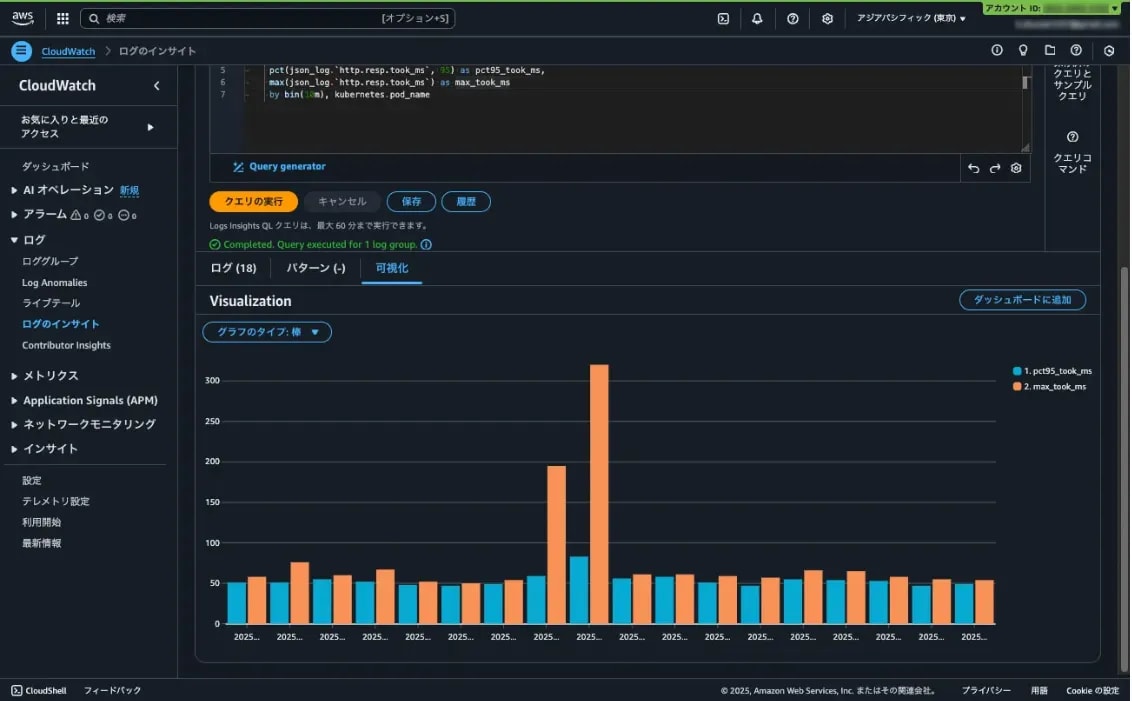
Task: Open the クエリコマンド help icon
Action: 1072,137
